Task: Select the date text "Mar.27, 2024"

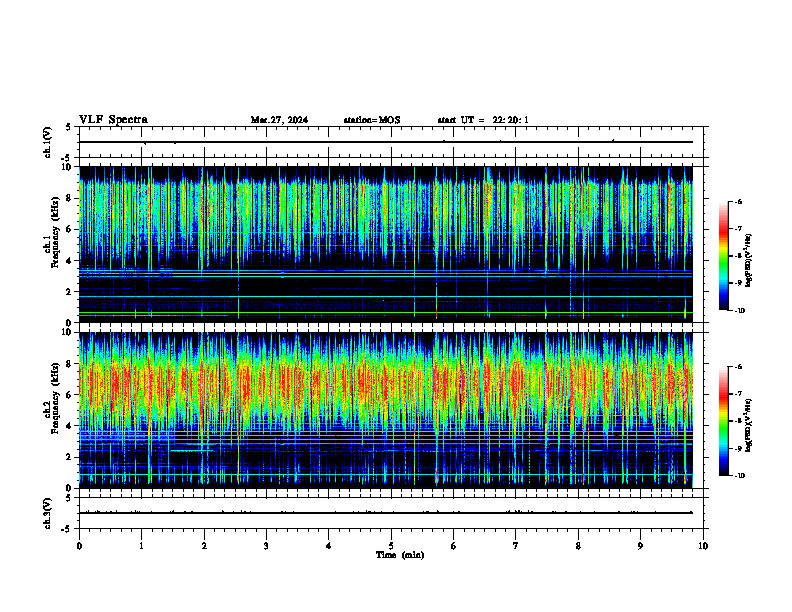Action: tap(279, 120)
